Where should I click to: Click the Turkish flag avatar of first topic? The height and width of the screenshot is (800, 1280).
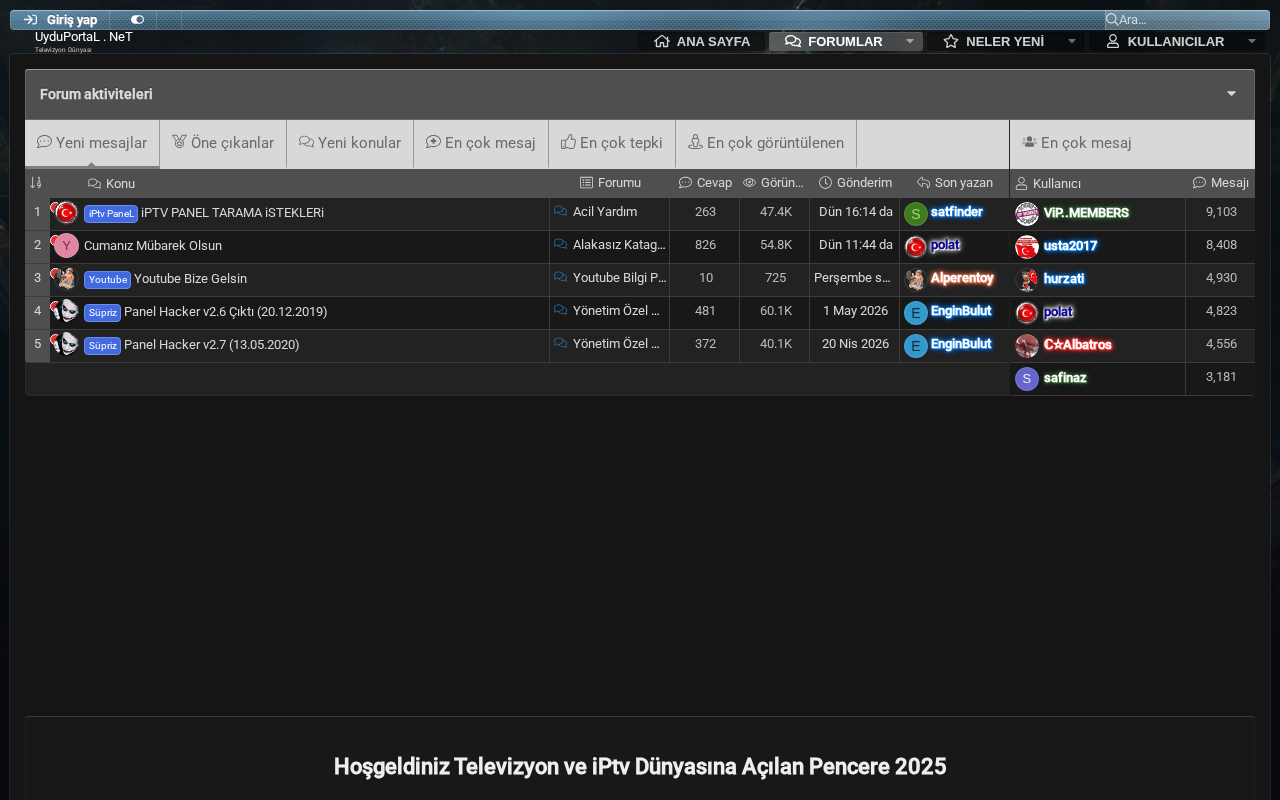(66, 213)
